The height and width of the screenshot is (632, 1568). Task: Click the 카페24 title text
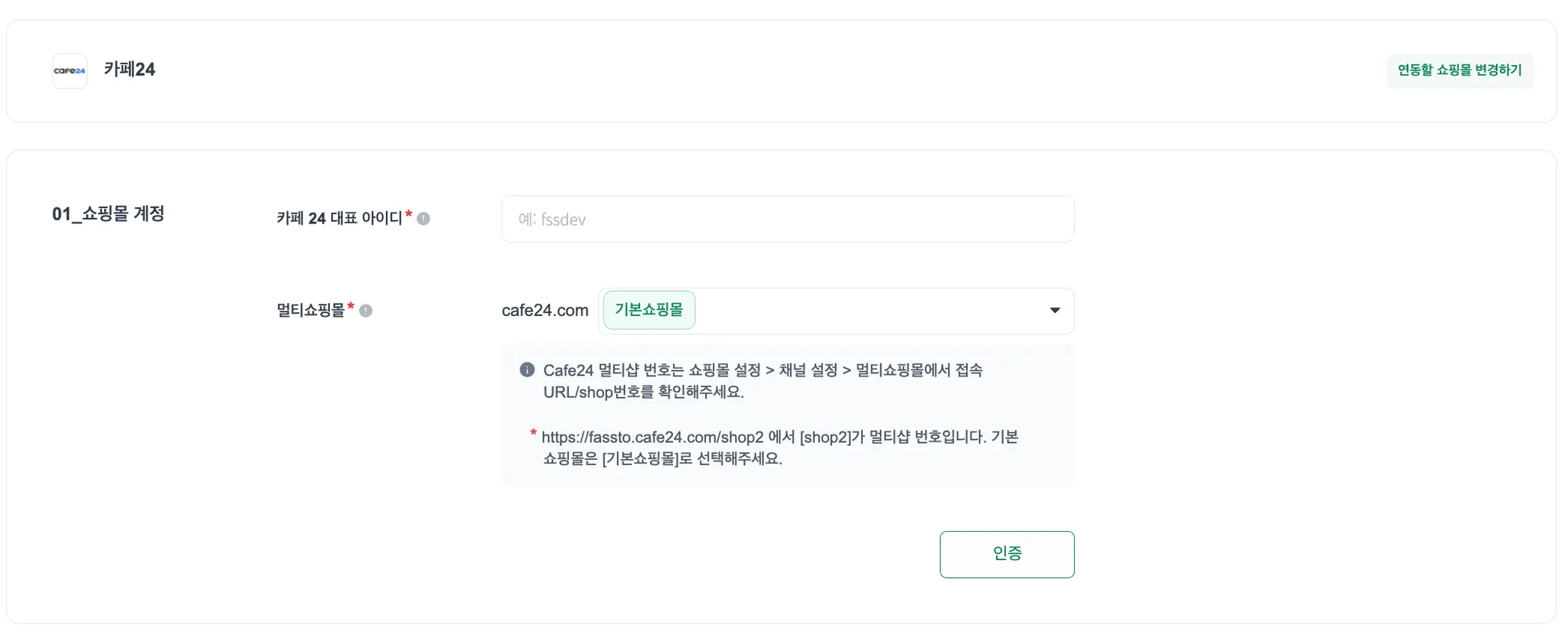129,70
